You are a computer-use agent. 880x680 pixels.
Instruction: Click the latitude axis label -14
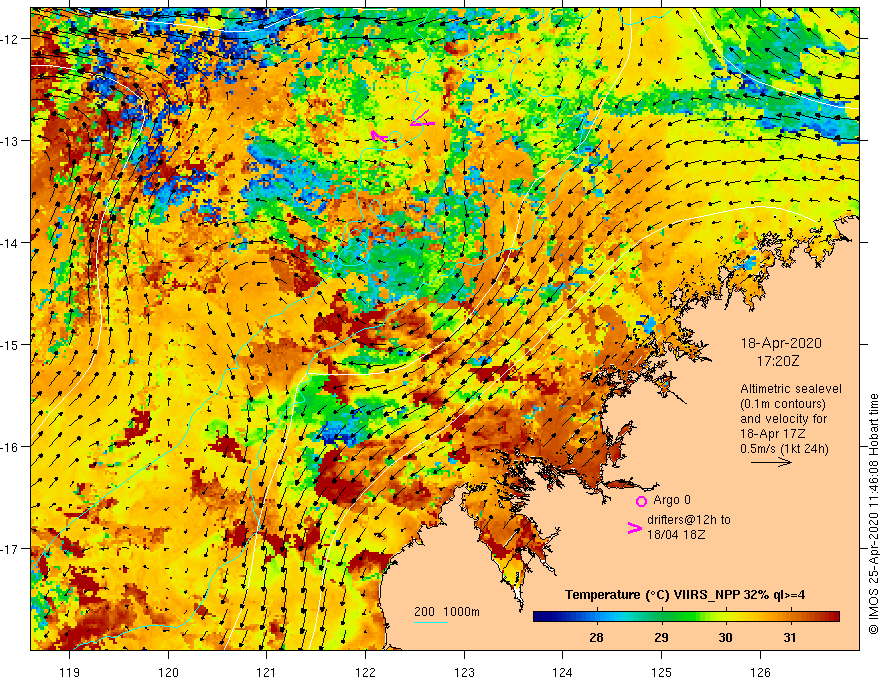coord(10,243)
